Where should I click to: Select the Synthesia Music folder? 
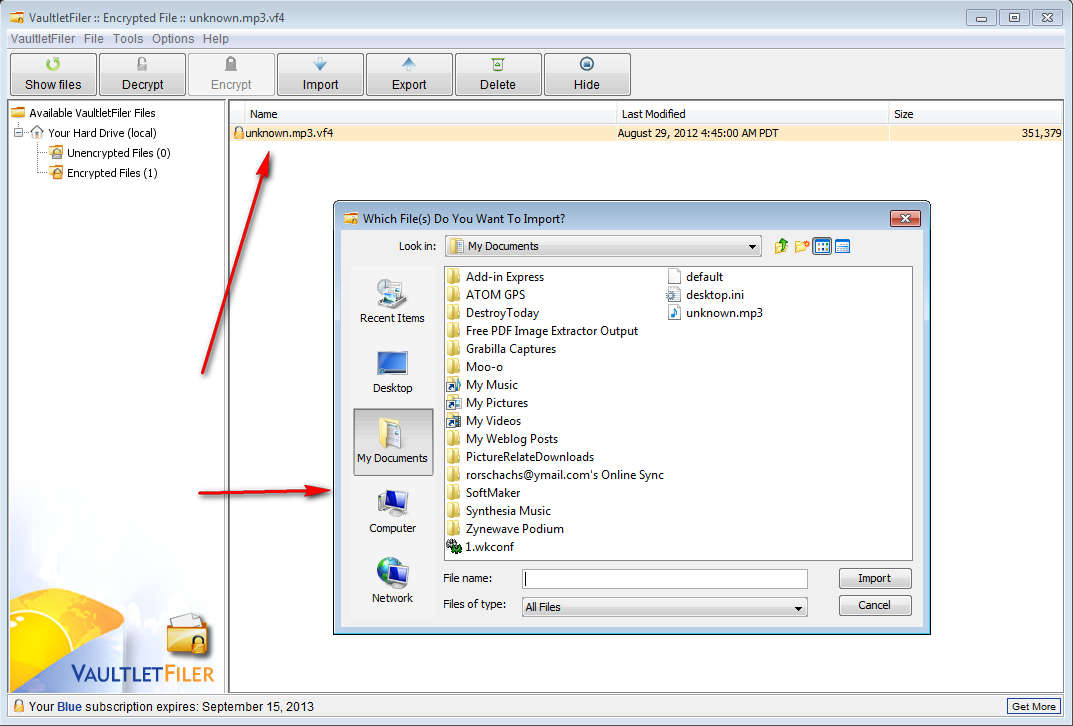click(499, 511)
